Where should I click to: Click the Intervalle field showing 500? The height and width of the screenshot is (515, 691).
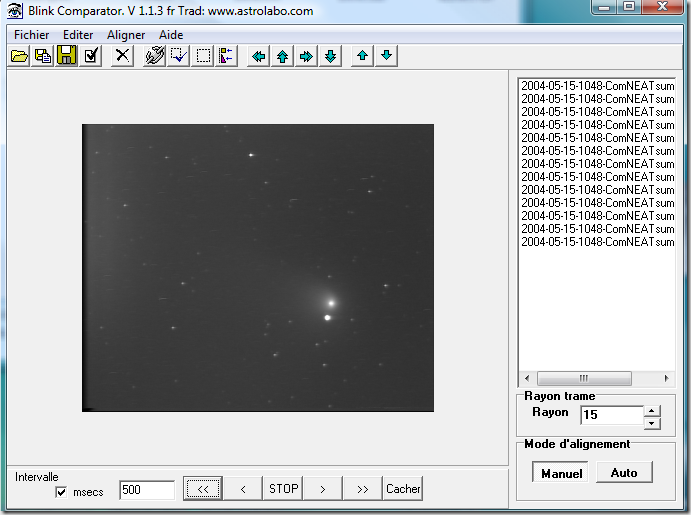[147, 490]
